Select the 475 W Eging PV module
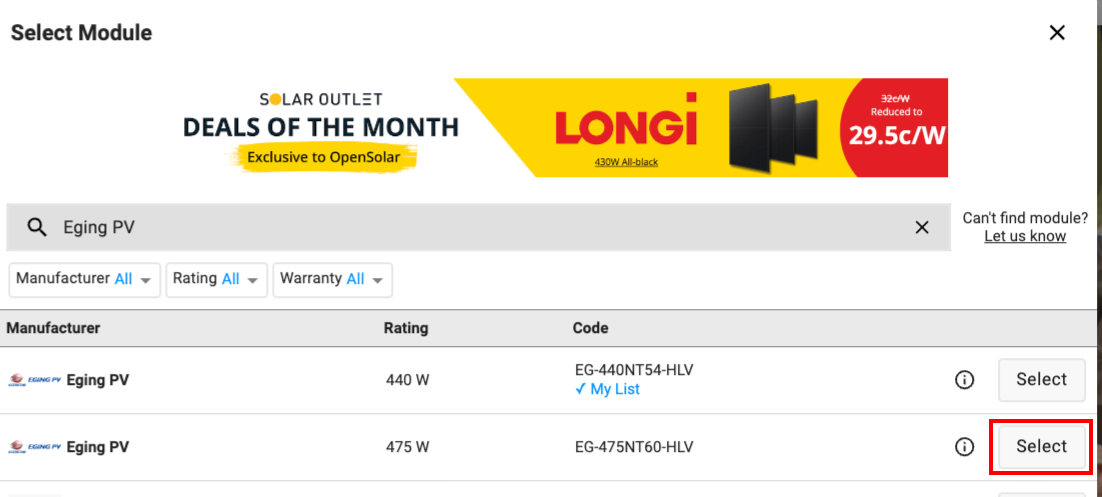The image size is (1102, 497). tap(1042, 446)
